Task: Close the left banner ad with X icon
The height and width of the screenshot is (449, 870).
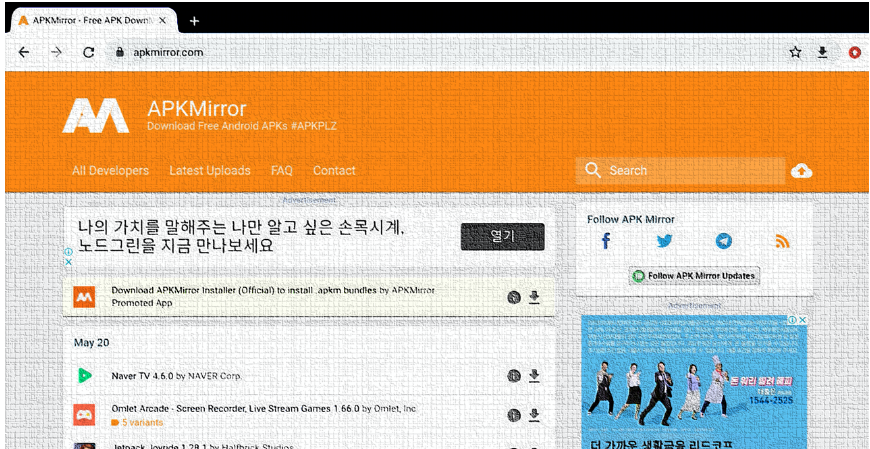Action: click(69, 261)
